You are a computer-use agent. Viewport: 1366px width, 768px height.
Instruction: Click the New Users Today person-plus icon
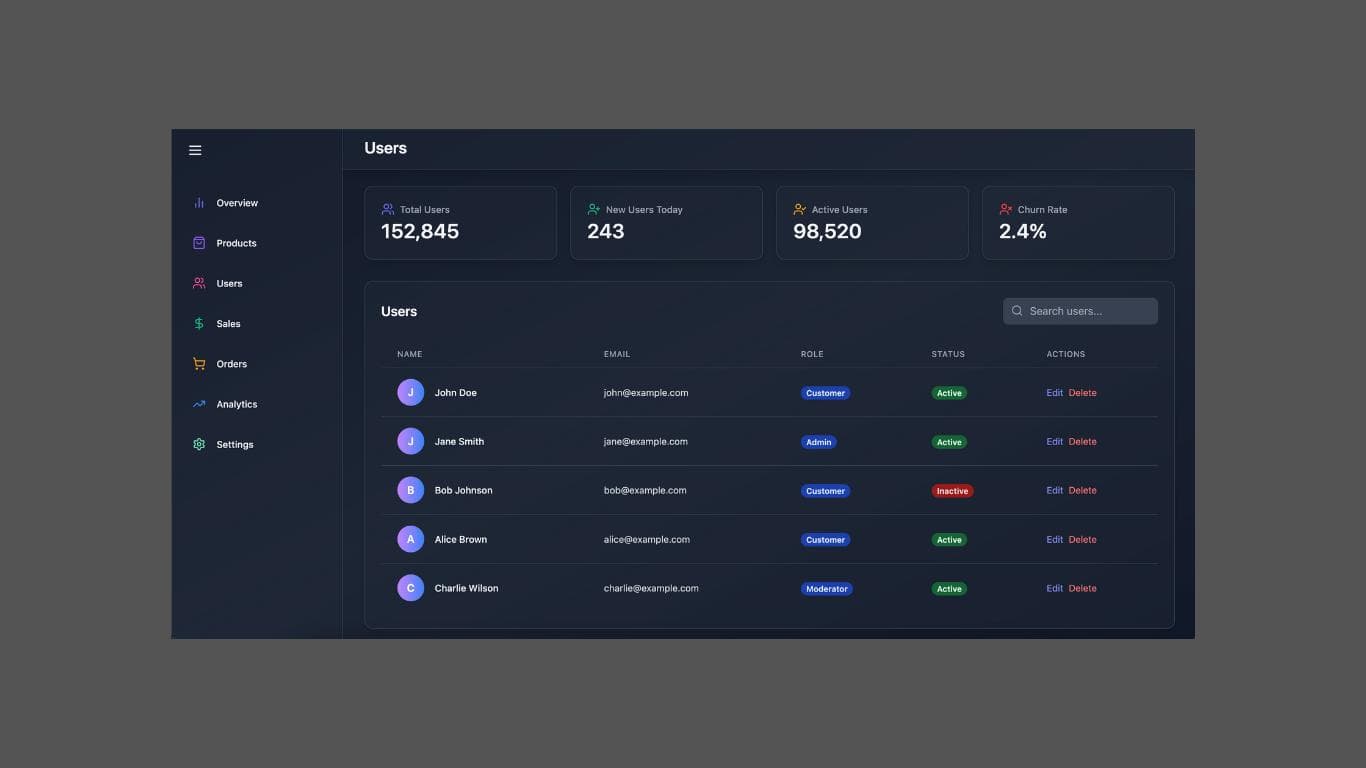tap(593, 209)
